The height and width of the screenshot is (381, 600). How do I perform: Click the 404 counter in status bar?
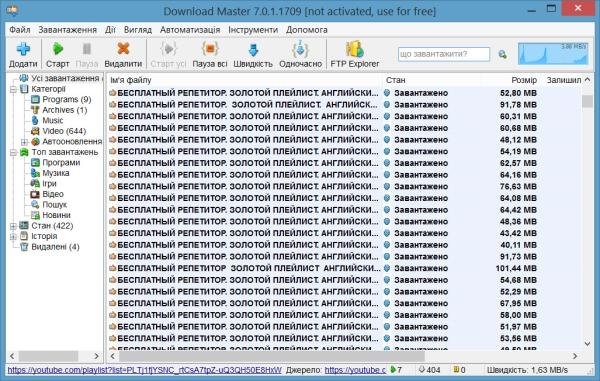(x=429, y=370)
